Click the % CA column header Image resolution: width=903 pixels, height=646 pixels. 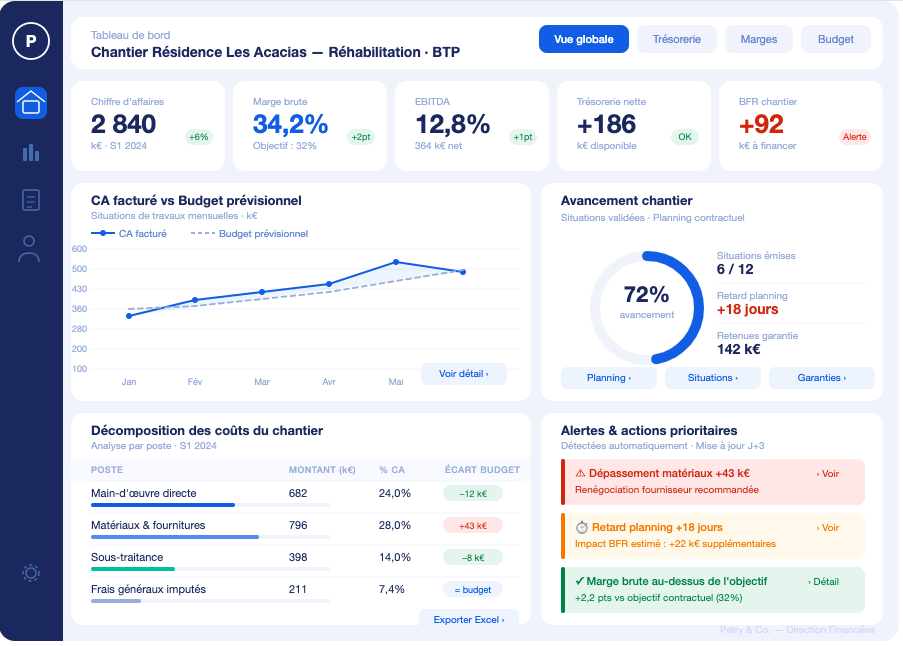pos(392,470)
